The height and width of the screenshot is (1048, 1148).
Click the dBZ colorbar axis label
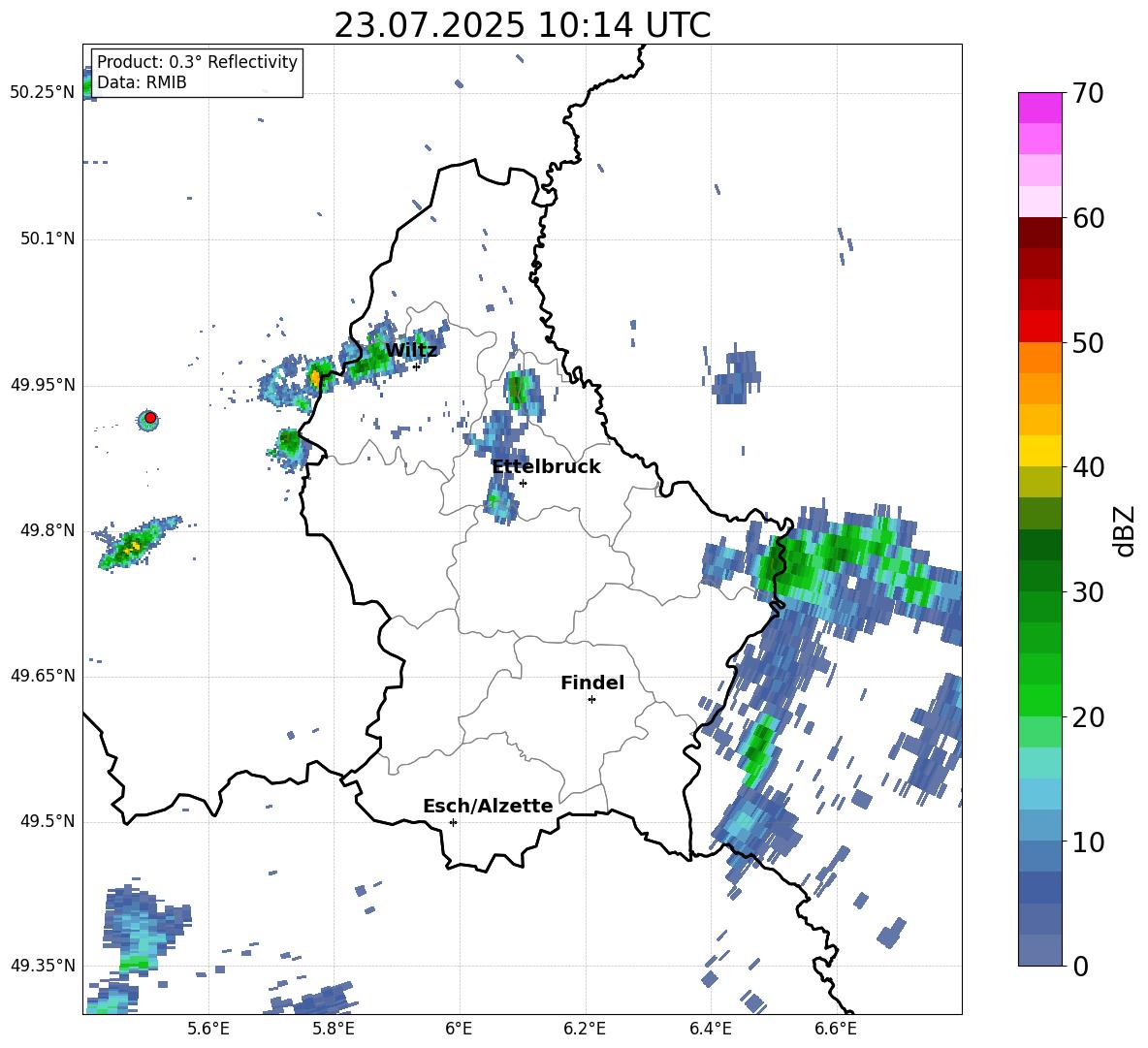[1126, 530]
